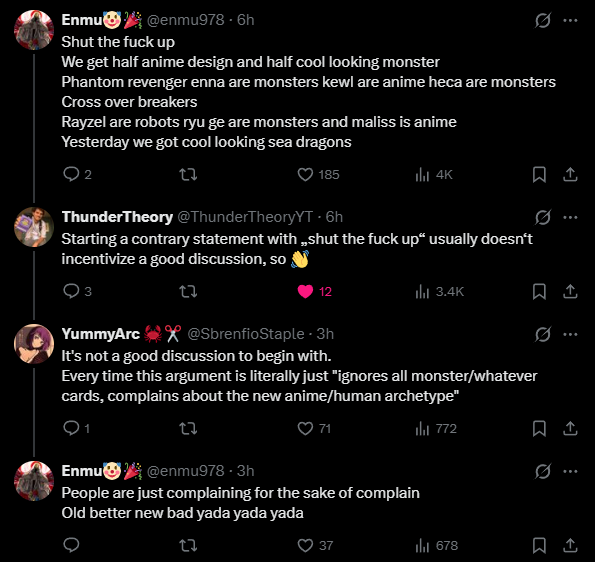Bookmark YummyArc's tweet

click(x=539, y=428)
